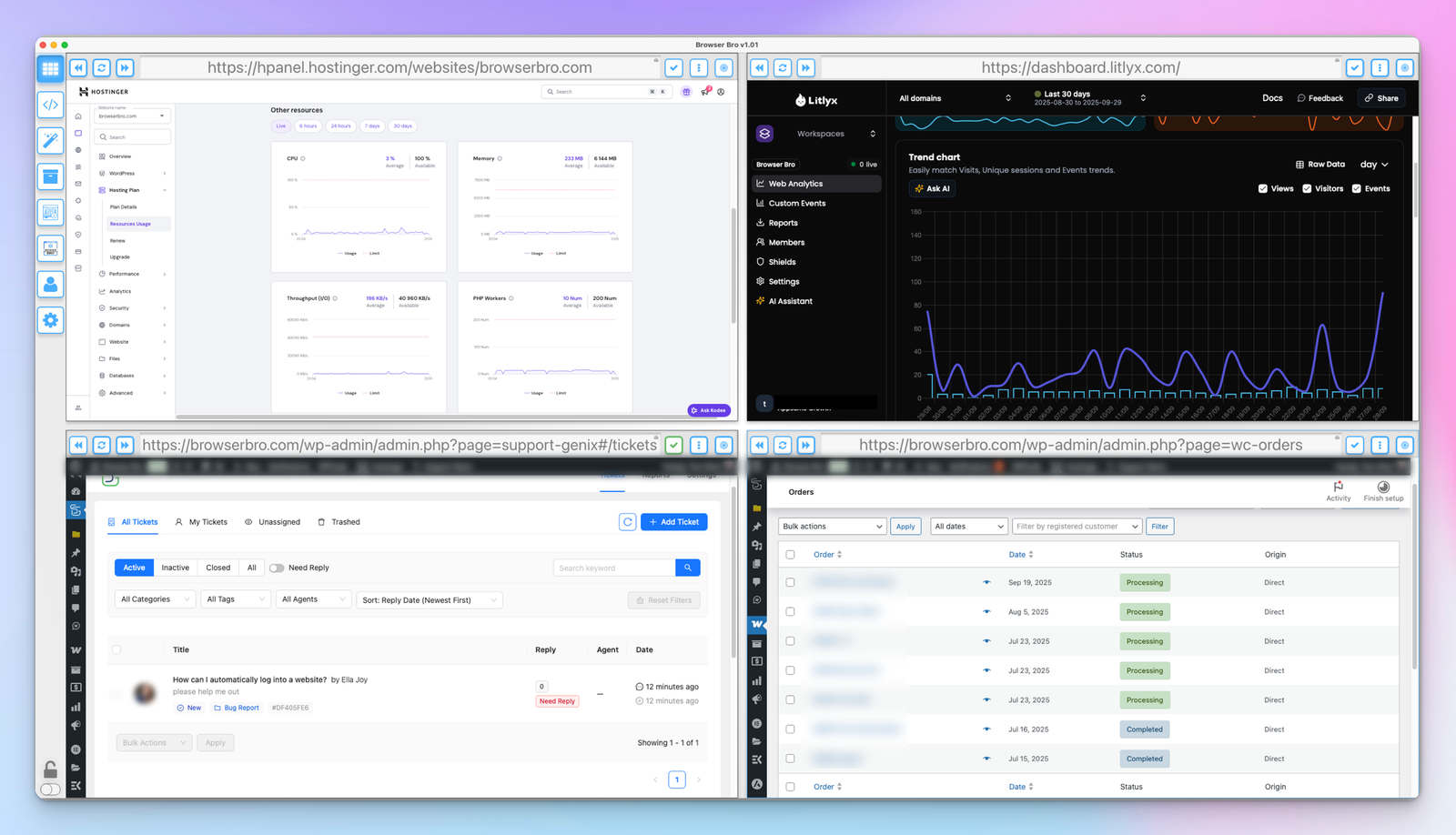Toggle the Need Reply switch
The width and height of the screenshot is (1456, 835).
pyautogui.click(x=277, y=568)
